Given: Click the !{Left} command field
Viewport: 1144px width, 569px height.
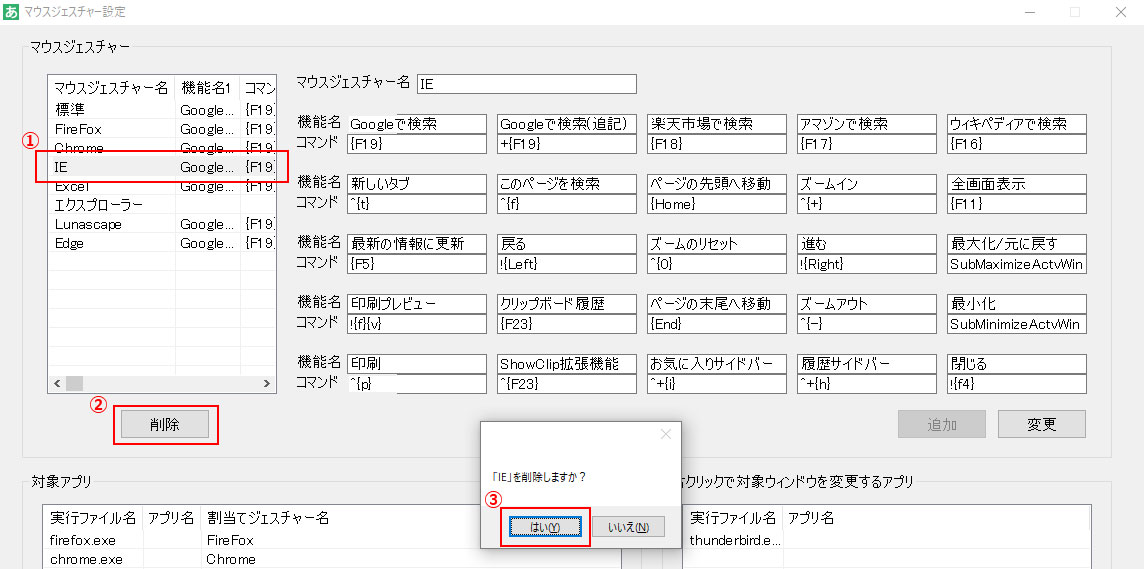Looking at the screenshot, I should (567, 264).
